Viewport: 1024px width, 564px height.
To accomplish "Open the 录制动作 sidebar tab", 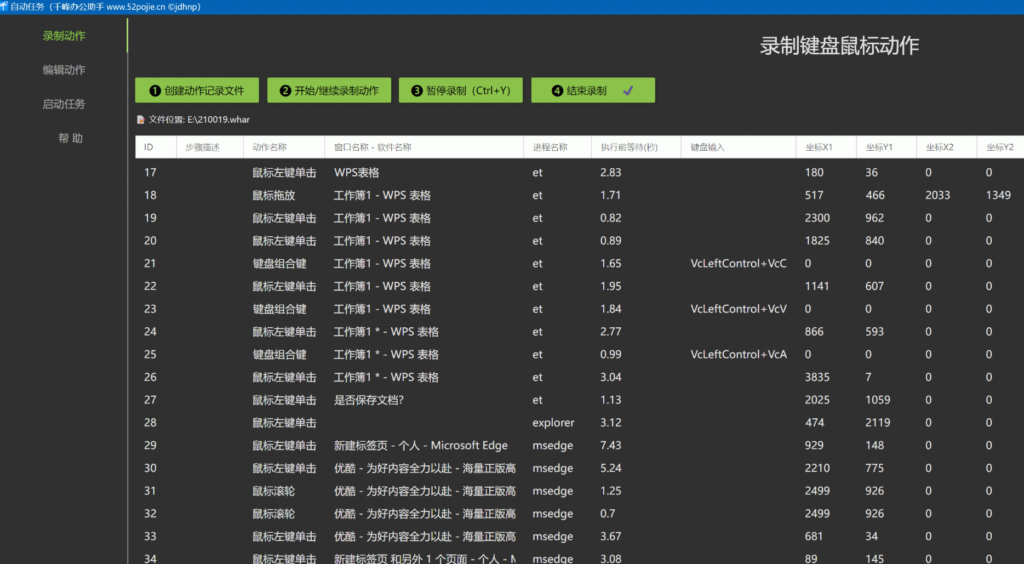I will pos(64,36).
